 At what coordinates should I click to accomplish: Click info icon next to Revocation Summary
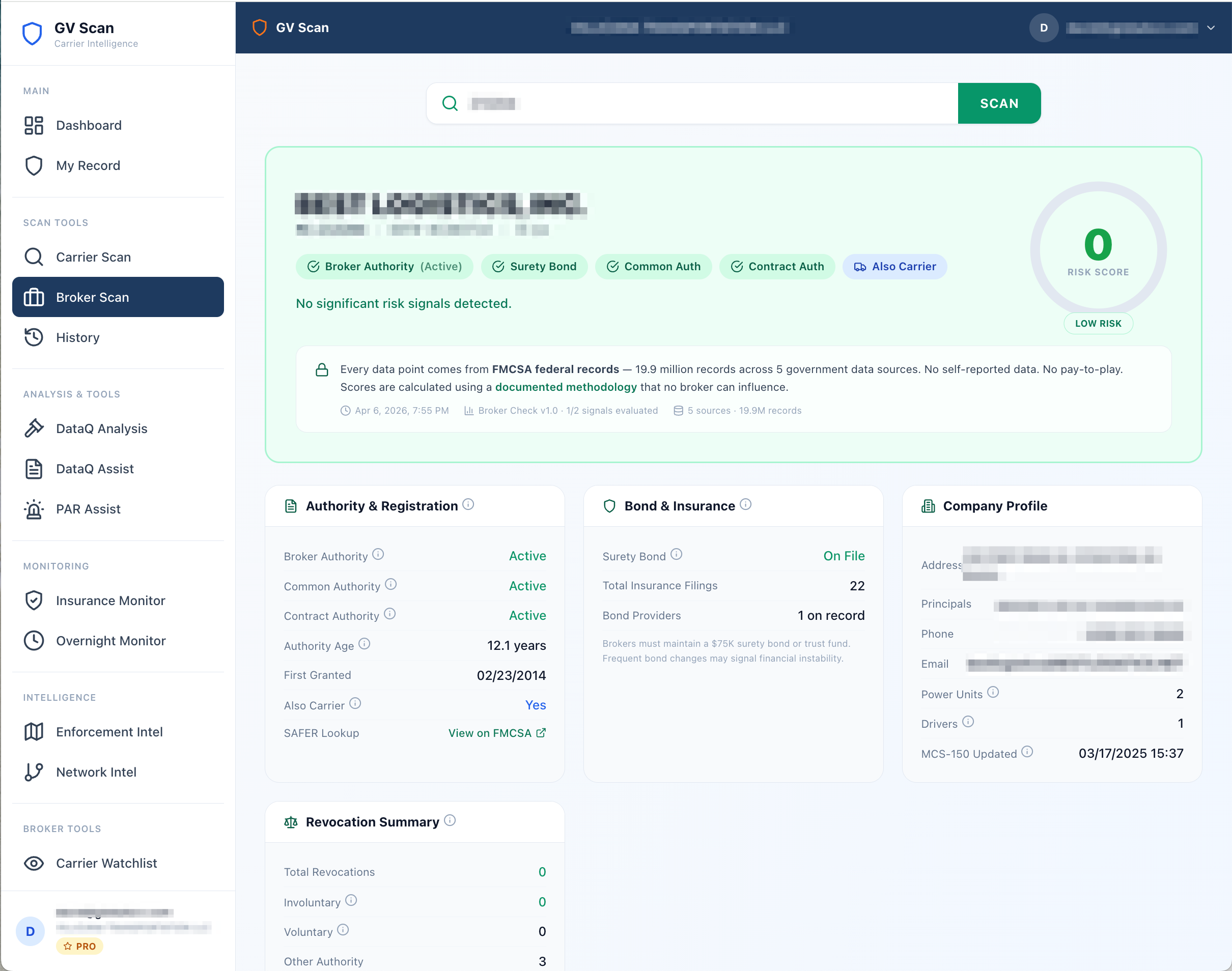coord(450,820)
